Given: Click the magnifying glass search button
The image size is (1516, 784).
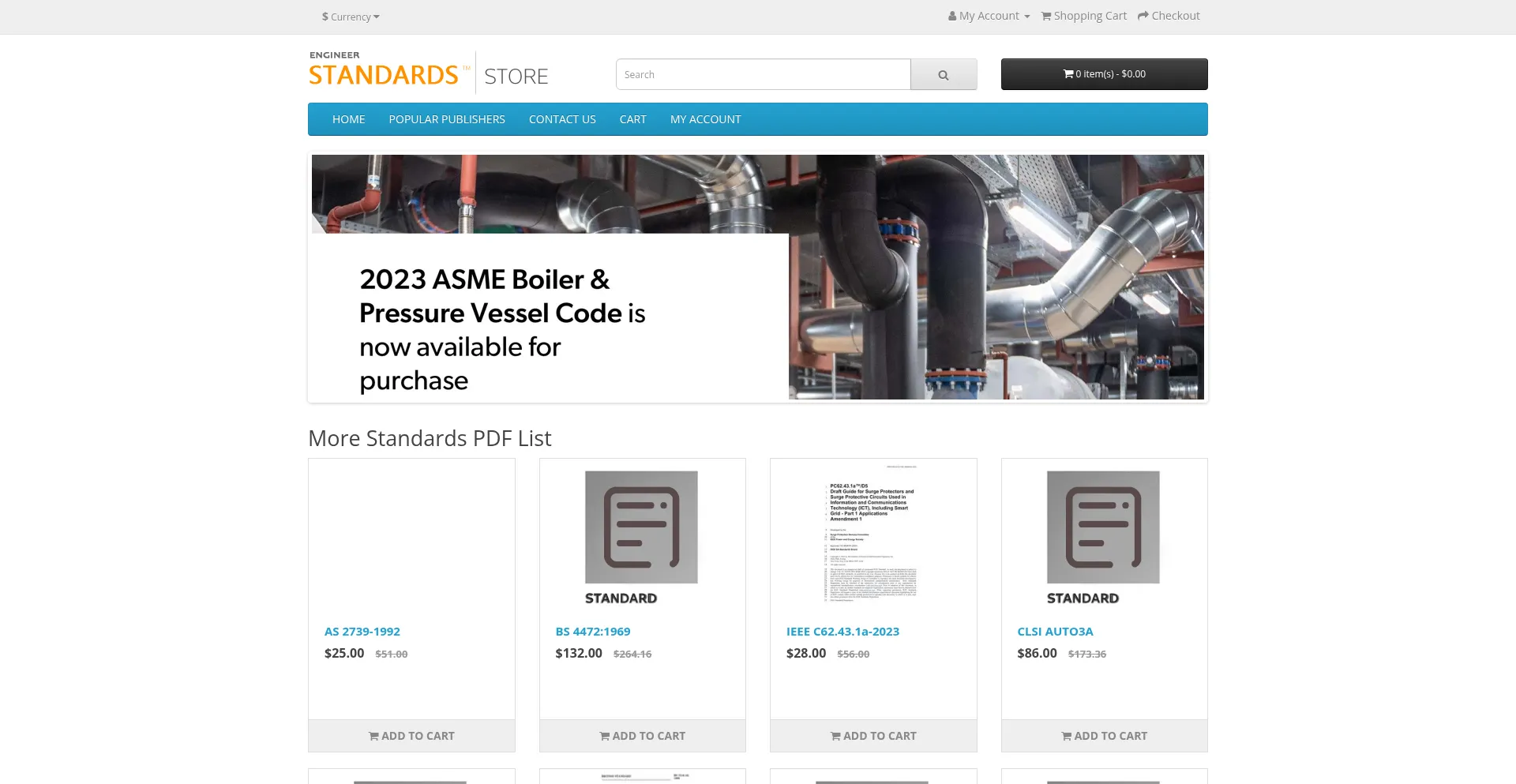Looking at the screenshot, I should (943, 75).
